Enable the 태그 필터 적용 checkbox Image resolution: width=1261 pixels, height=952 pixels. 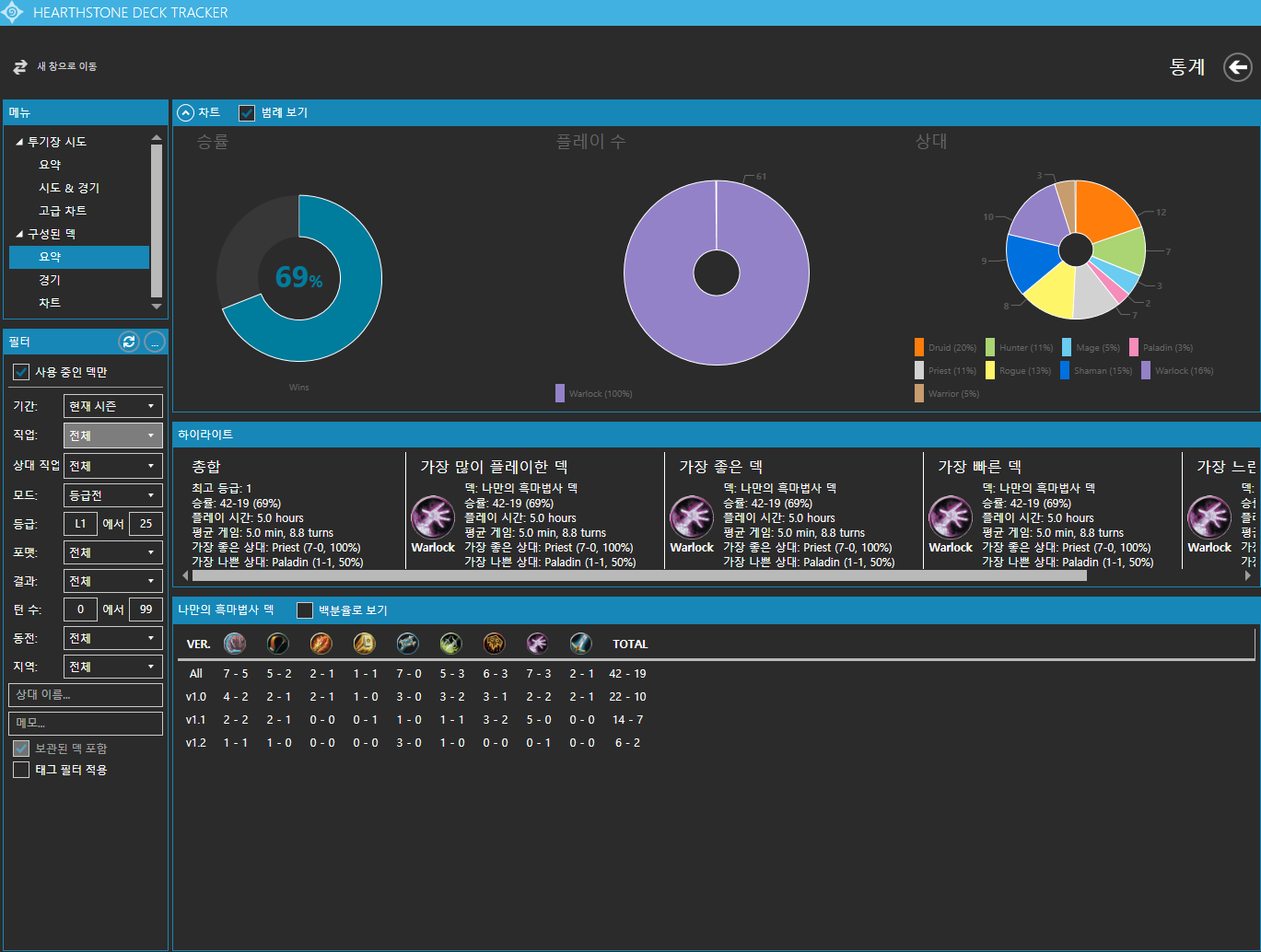(x=21, y=770)
